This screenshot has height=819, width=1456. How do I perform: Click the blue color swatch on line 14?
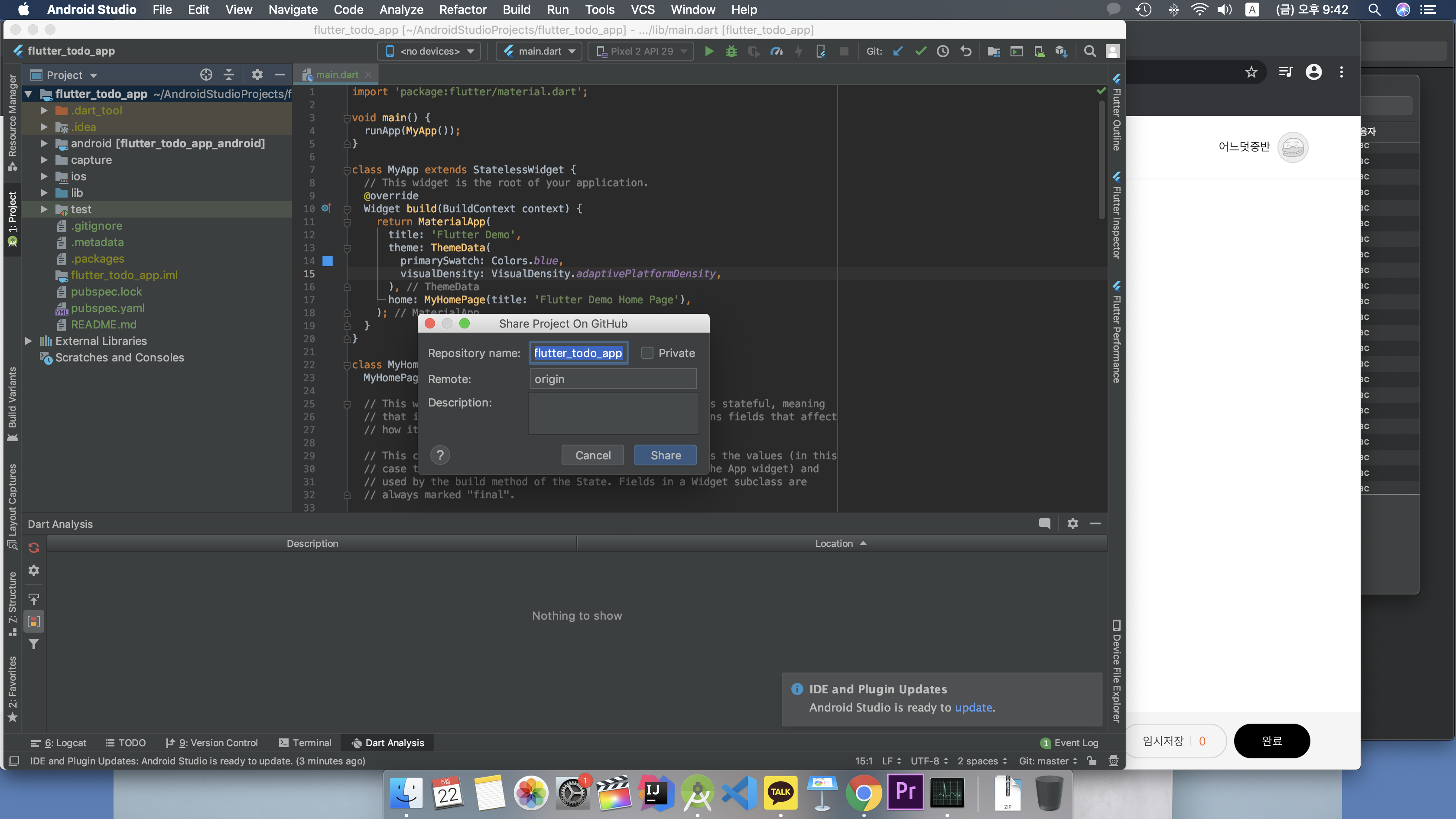327,261
